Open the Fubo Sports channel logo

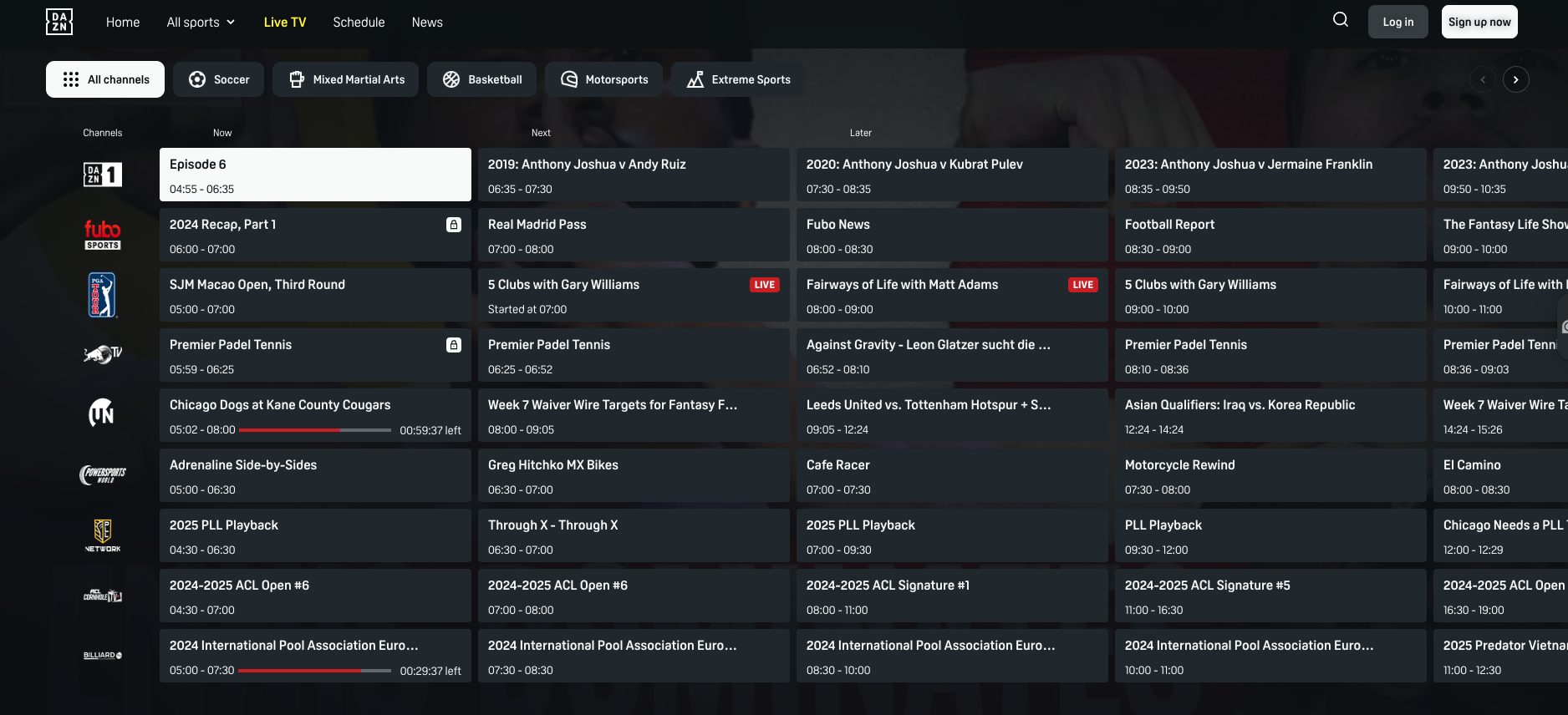(103, 235)
